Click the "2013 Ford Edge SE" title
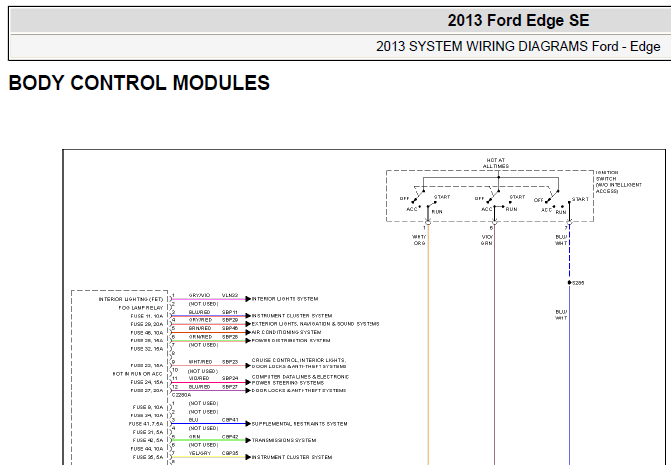Image resolution: width=671 pixels, height=465 pixels. (518, 21)
